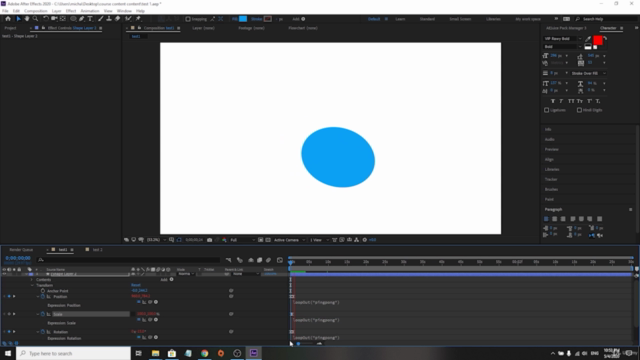Image resolution: width=640 pixels, height=360 pixels.
Task: Open the Animation menu
Action: 90,11
